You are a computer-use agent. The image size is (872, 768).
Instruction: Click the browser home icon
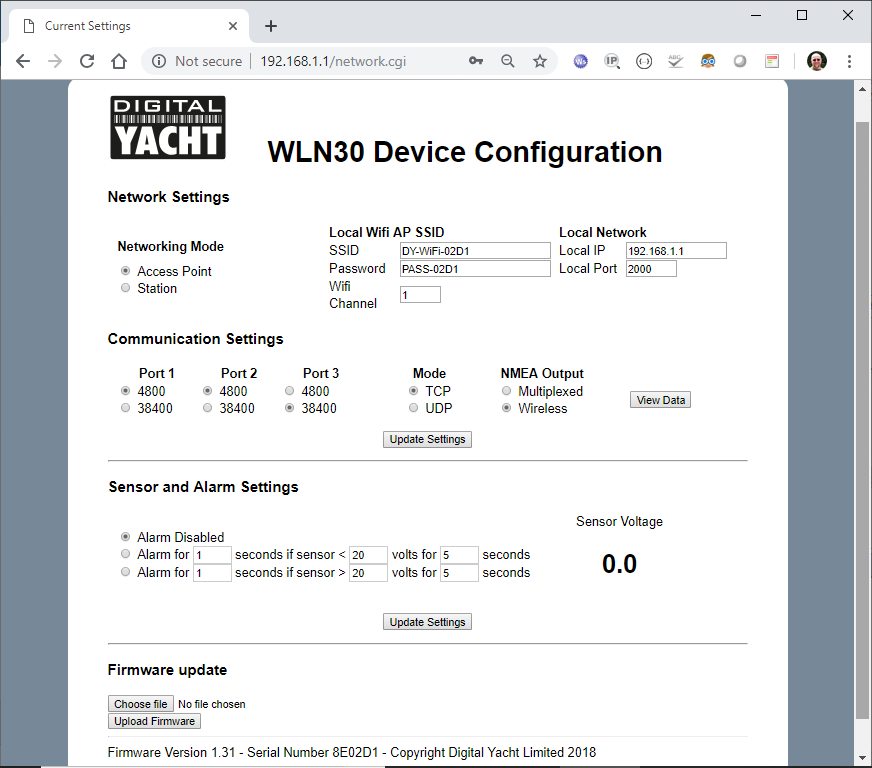point(118,61)
